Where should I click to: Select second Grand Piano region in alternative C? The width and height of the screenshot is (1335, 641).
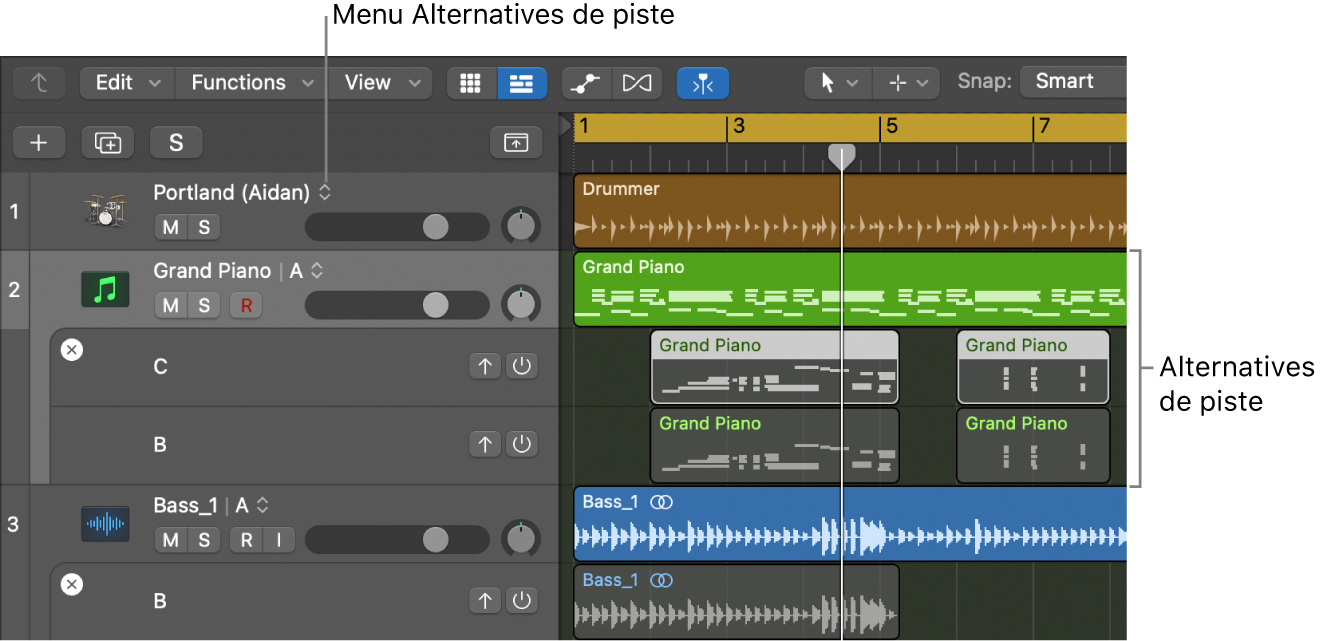coord(1033,367)
